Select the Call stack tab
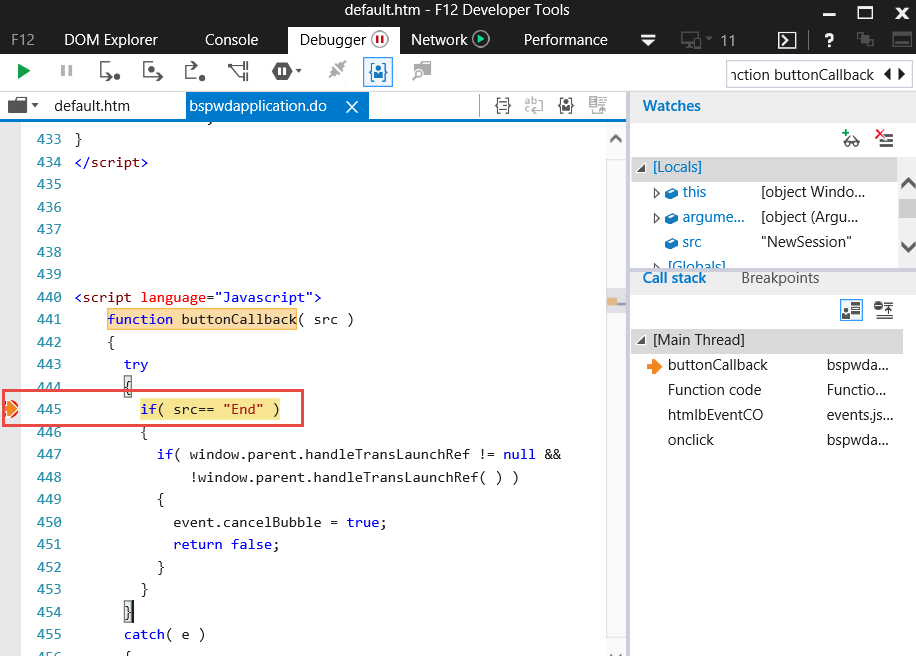 pos(674,278)
